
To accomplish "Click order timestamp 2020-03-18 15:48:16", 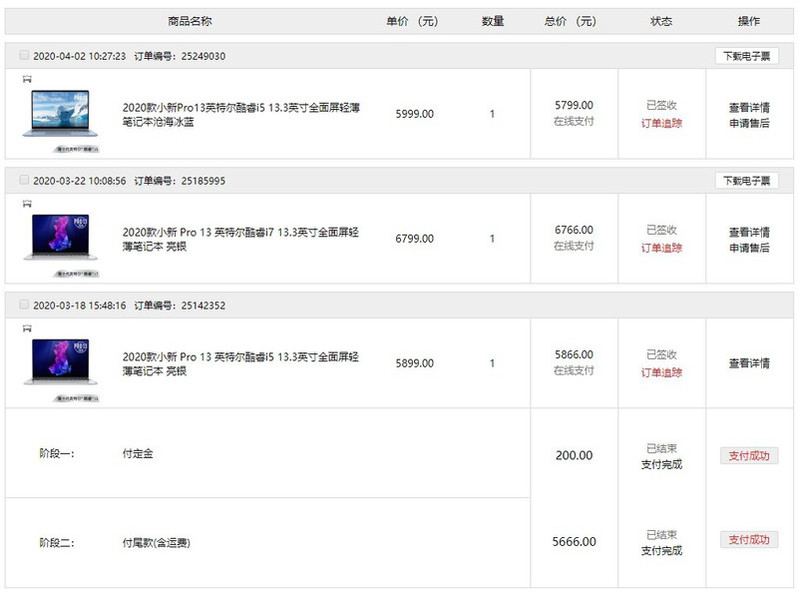I will 79,306.
